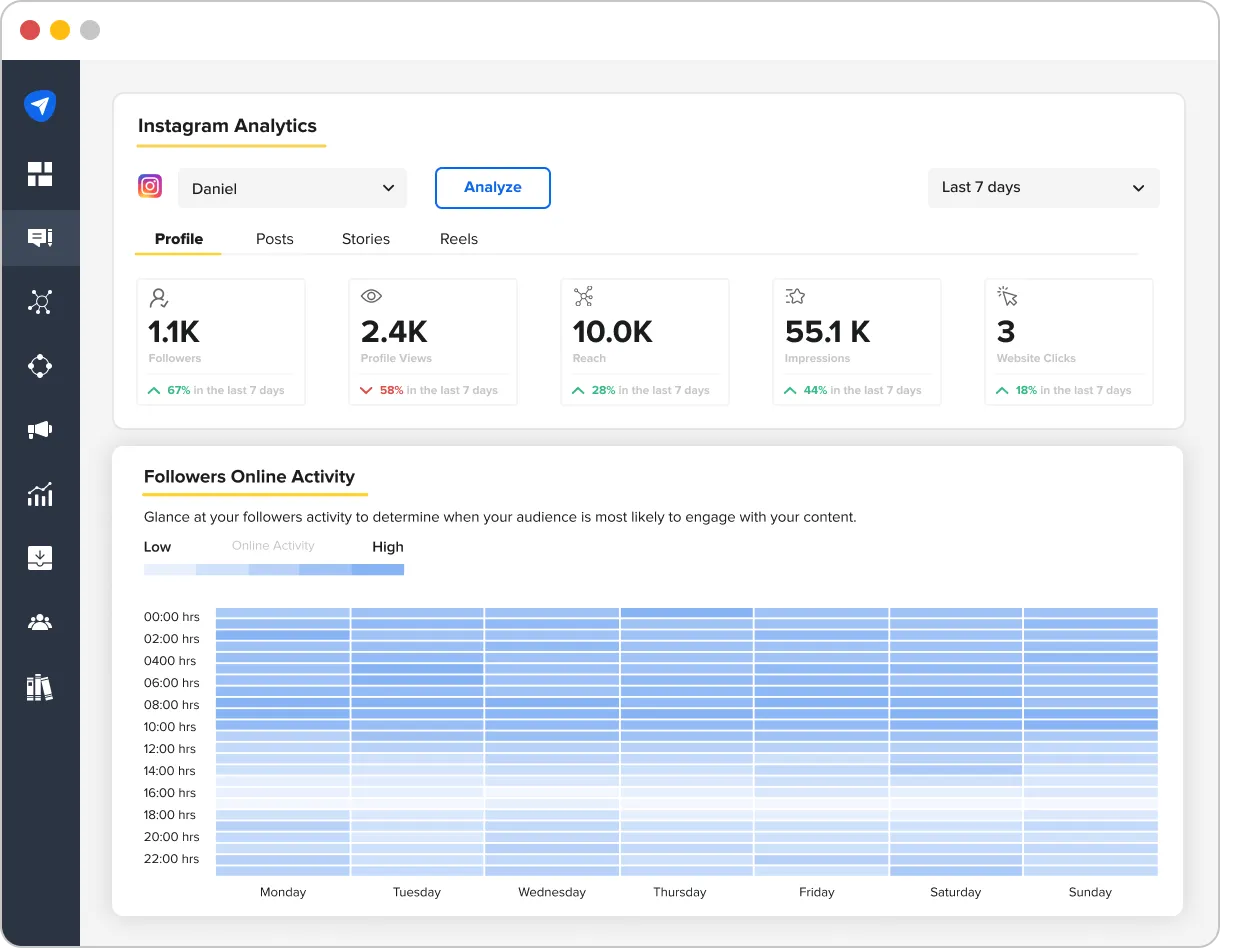Toggle the Website Clicks metric card
1256x948 pixels.
click(x=1068, y=341)
